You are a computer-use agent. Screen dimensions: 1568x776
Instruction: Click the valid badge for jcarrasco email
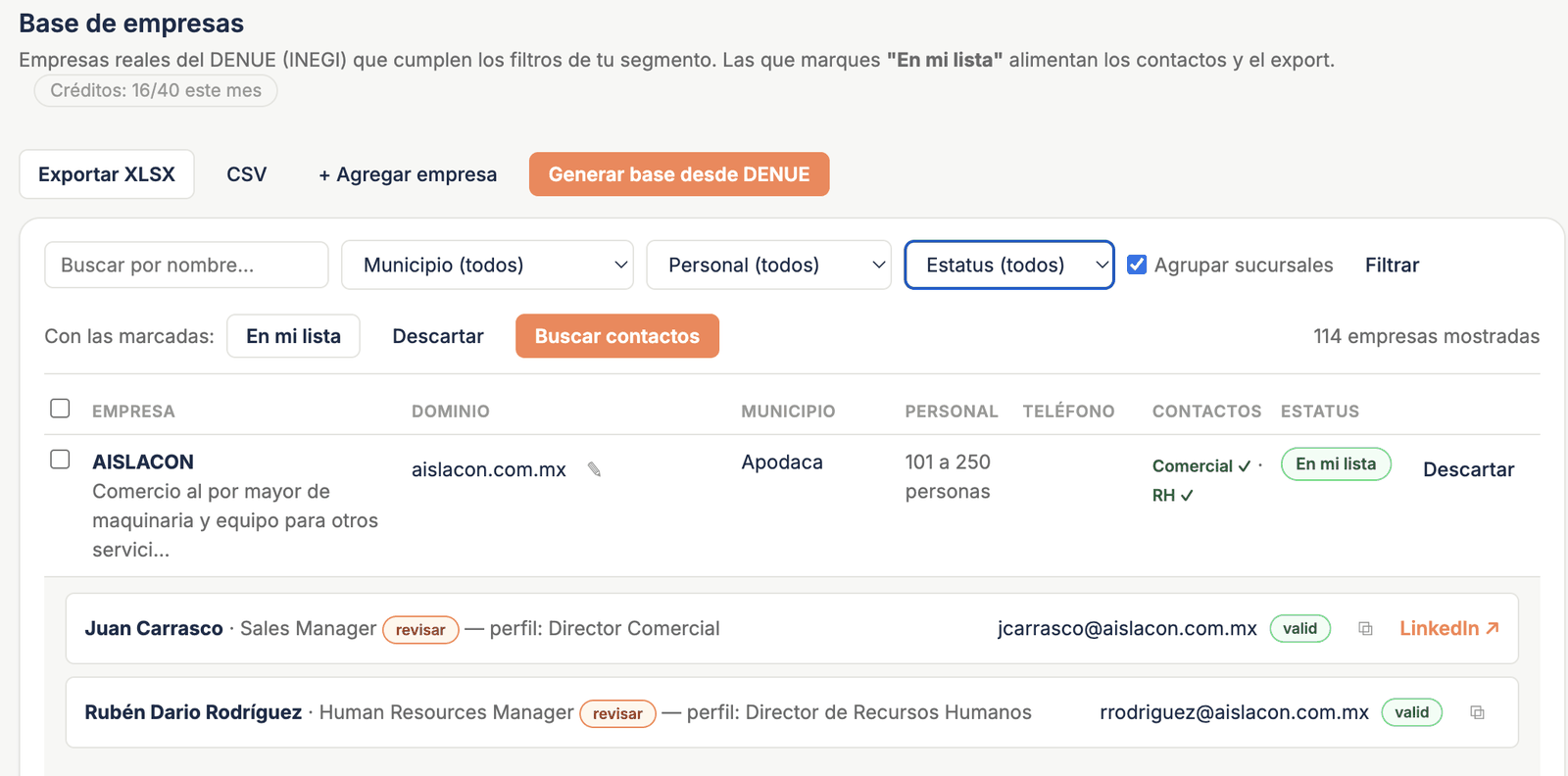coord(1300,628)
